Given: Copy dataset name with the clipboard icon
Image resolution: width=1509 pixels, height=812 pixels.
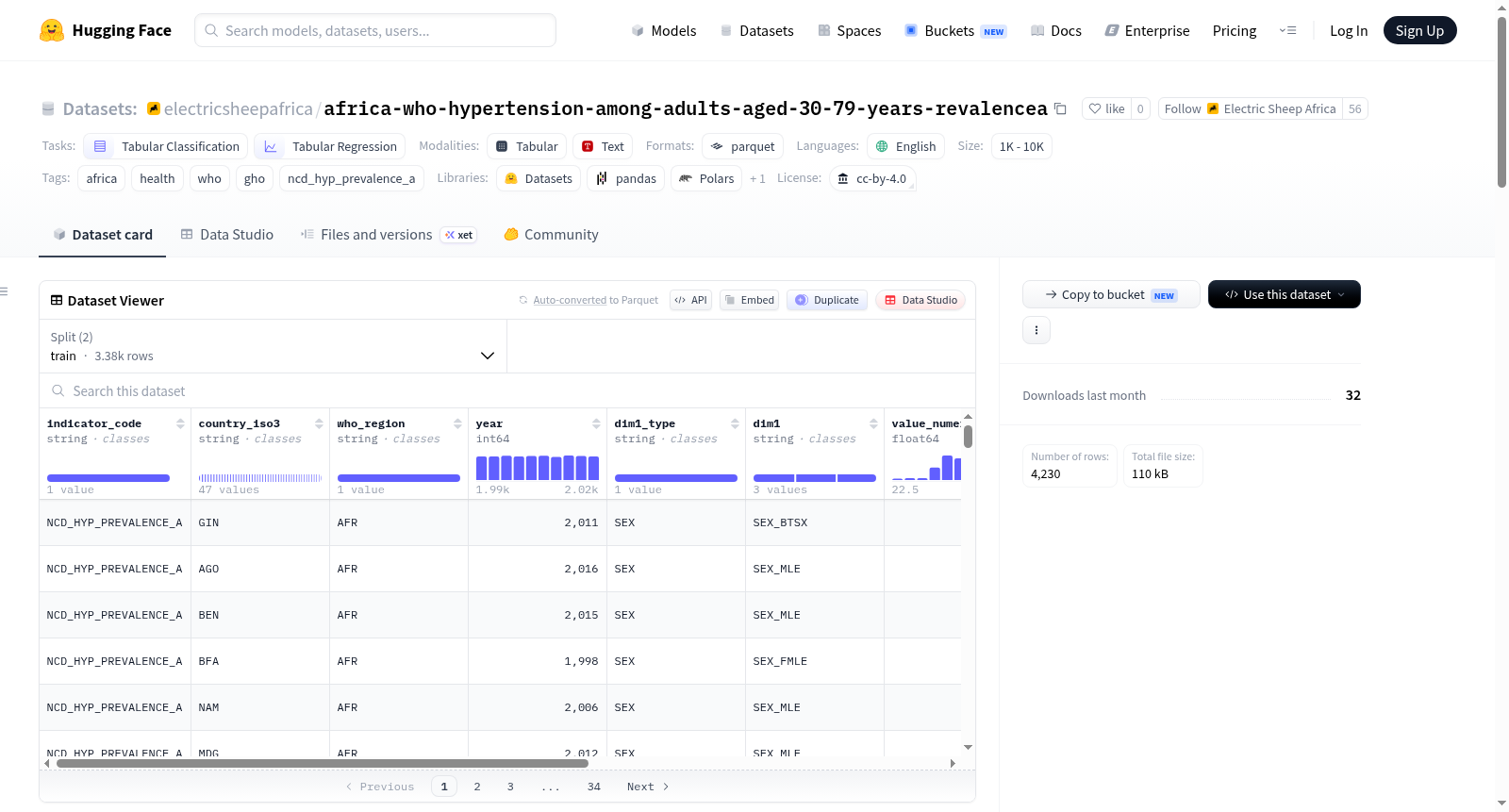Looking at the screenshot, I should (1060, 108).
